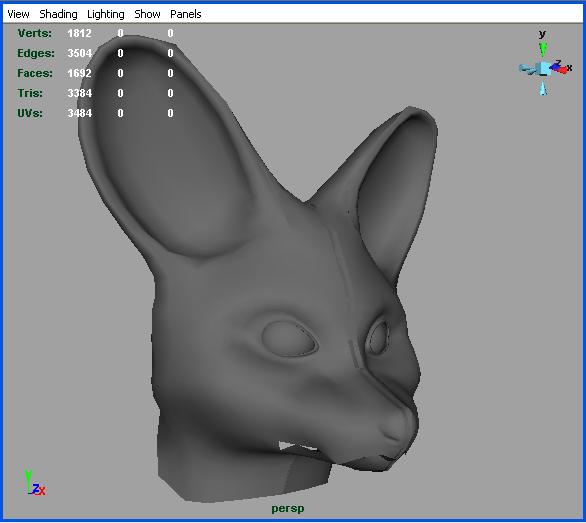Click the XYZ axis indicator in viewport corner
The height and width of the screenshot is (523, 586).
34,483
